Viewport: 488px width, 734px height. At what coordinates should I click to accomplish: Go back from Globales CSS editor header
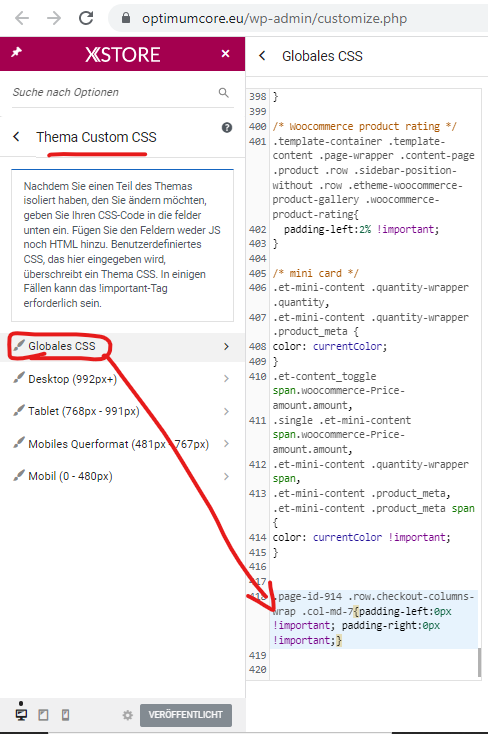[262, 56]
